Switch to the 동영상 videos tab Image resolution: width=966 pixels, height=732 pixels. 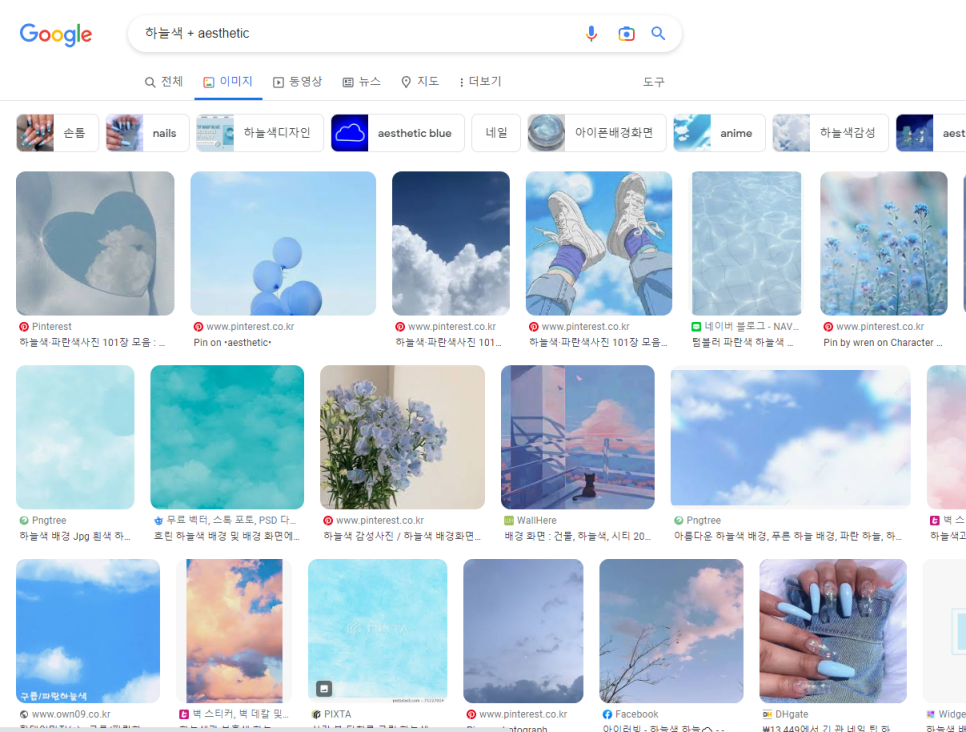click(297, 82)
